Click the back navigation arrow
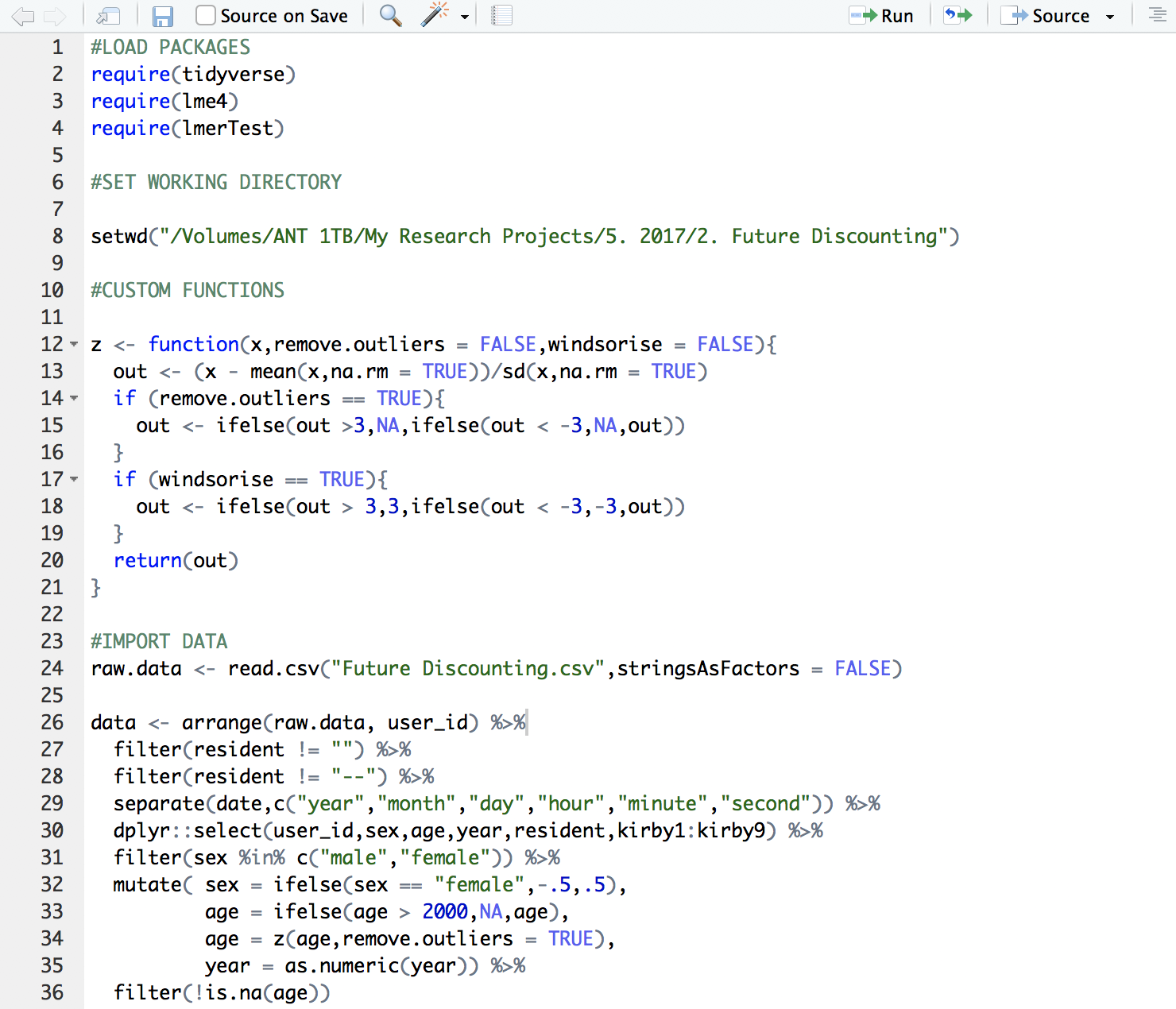This screenshot has width=1176, height=1009. point(23,16)
